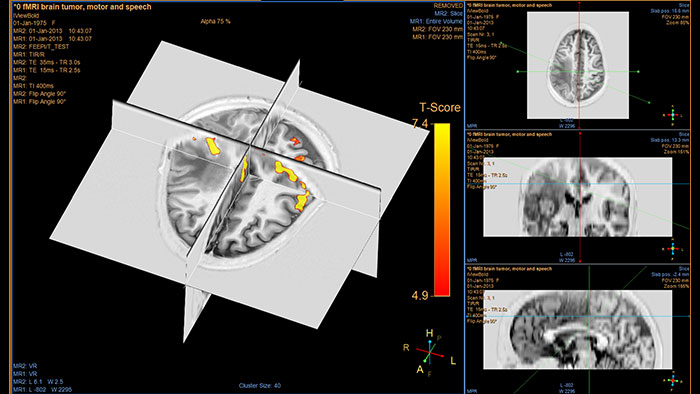The width and height of the screenshot is (700, 394).
Task: Click the Slab pos: 15.6 mm label in axial view
Action: 670,11
